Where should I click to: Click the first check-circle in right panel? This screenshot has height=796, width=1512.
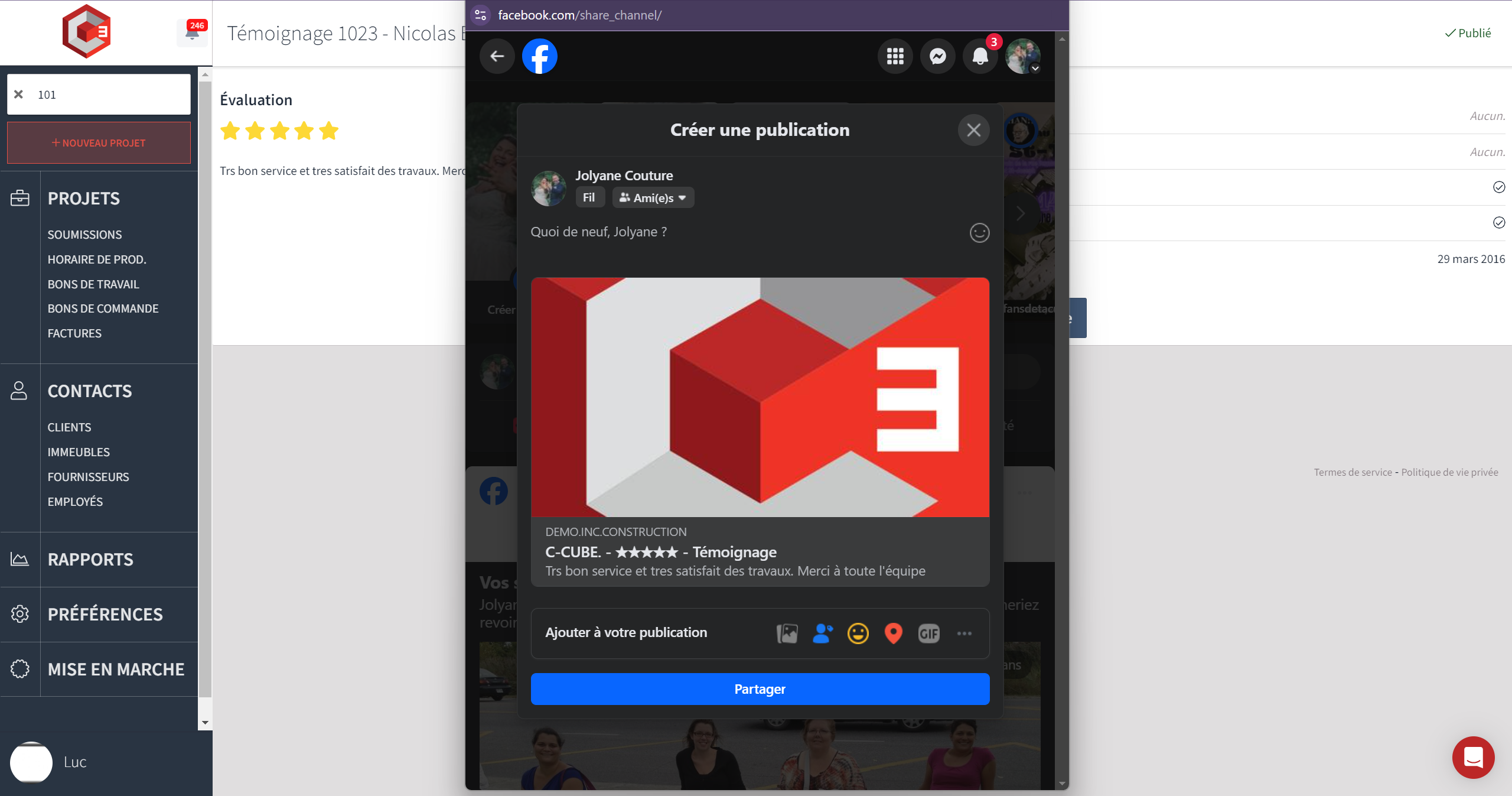pos(1499,187)
